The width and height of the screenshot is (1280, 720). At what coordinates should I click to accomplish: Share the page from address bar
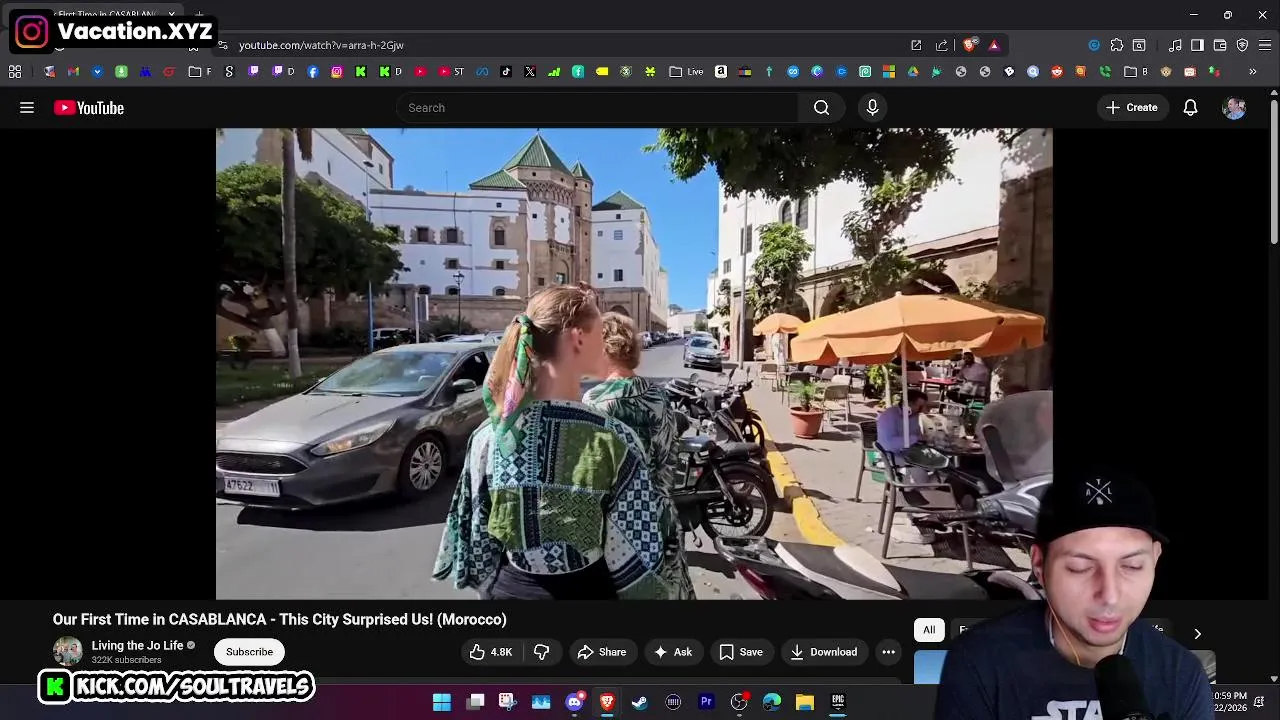(941, 45)
